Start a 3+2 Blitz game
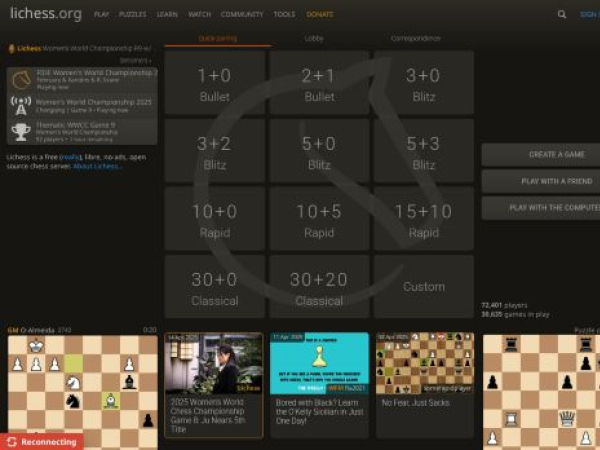 click(x=215, y=151)
